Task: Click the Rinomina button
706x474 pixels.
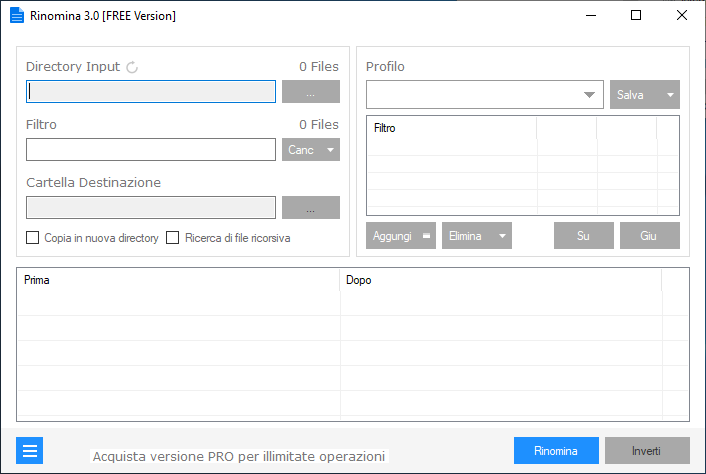Action: [556, 451]
